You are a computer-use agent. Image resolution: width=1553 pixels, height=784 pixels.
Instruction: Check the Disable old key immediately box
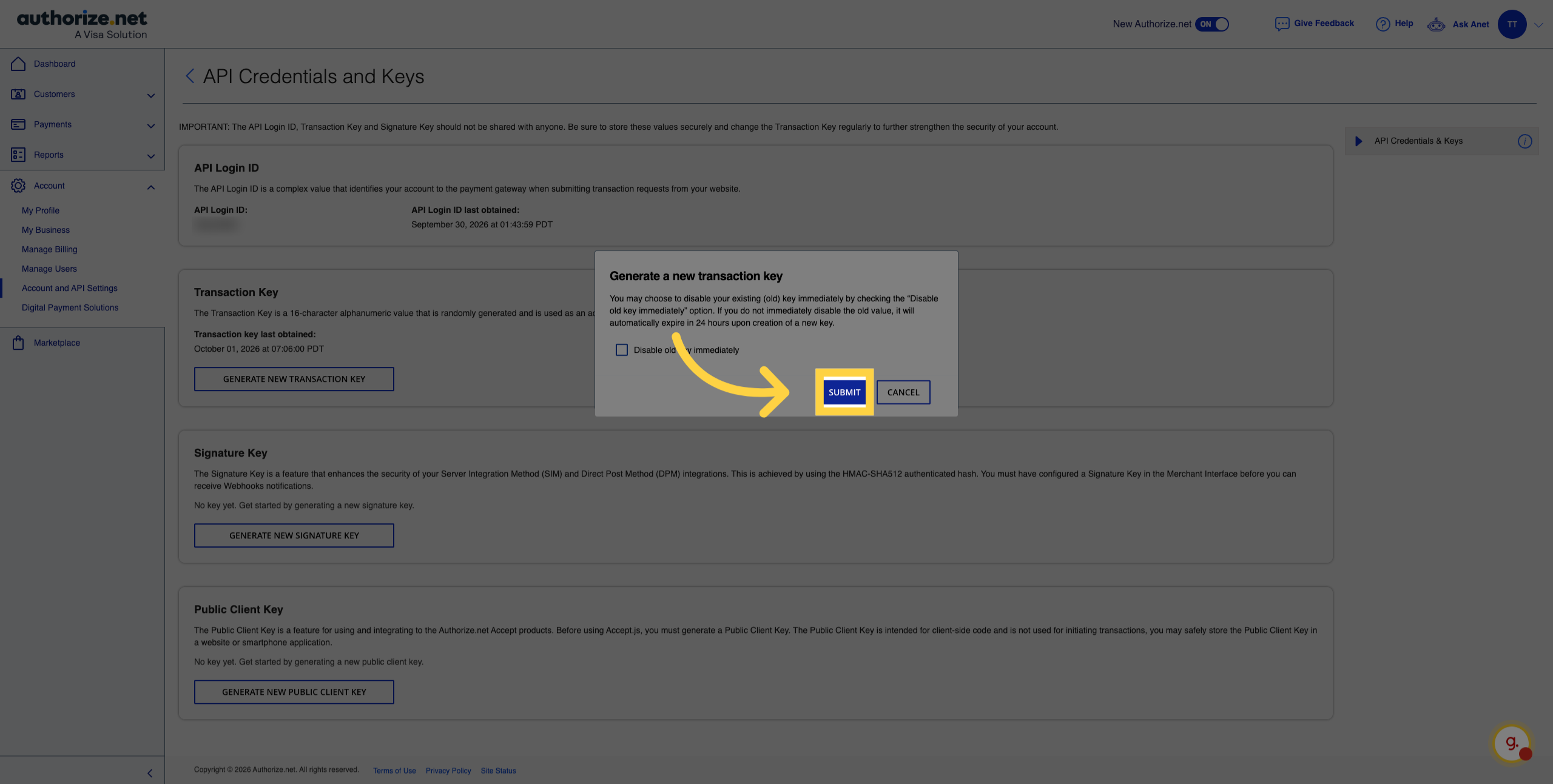point(622,350)
